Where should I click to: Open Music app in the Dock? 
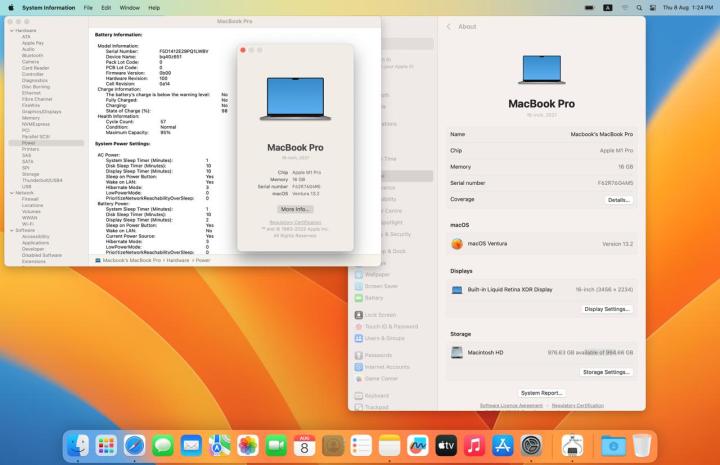474,445
